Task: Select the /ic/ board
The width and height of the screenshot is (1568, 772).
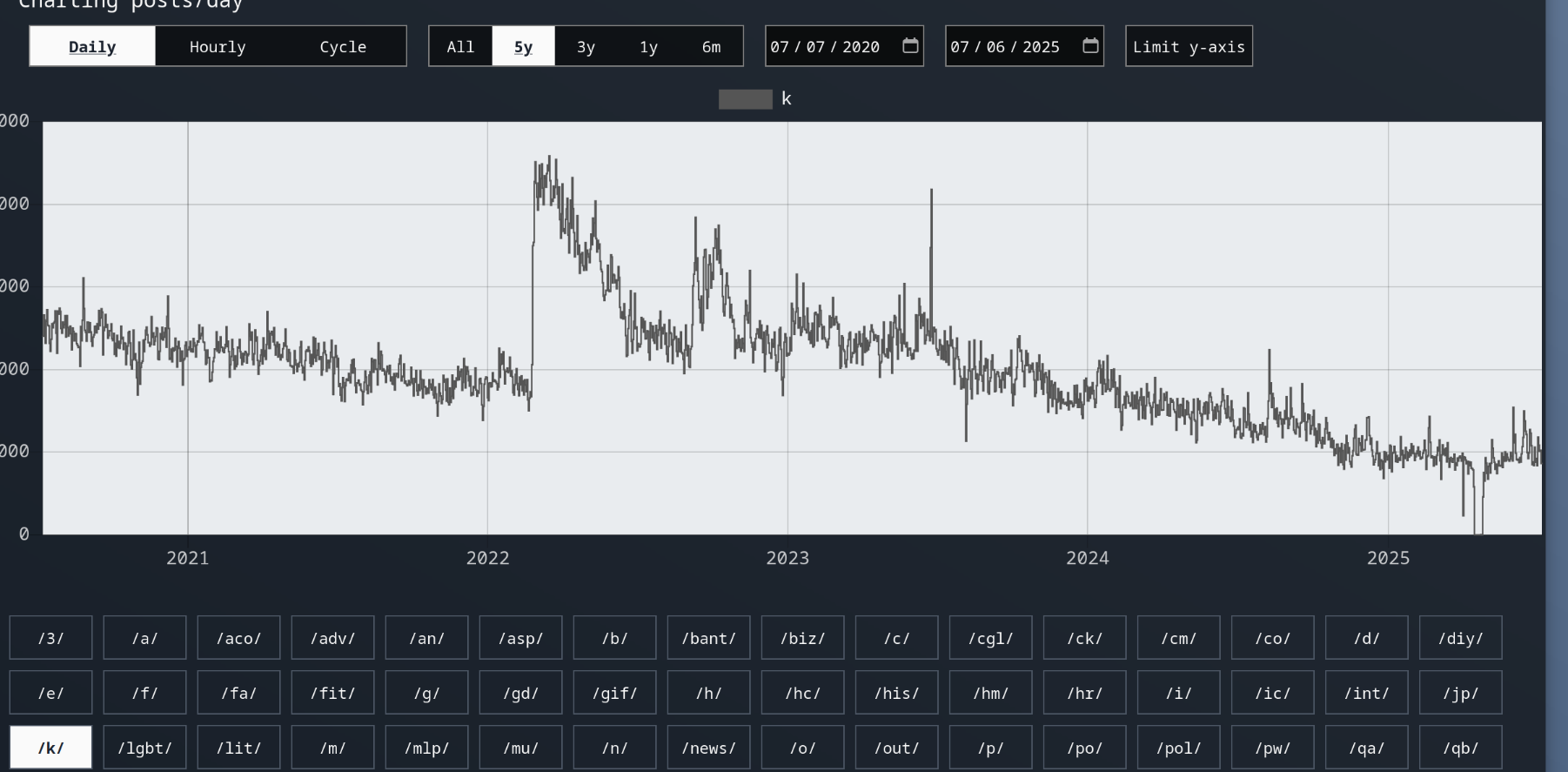Action: coord(1272,693)
